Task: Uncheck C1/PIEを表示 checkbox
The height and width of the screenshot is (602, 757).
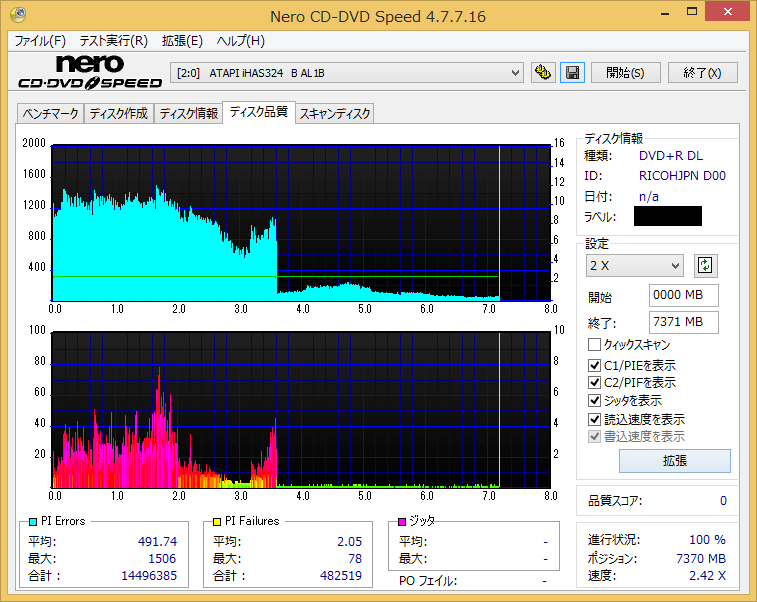Action: [x=594, y=365]
